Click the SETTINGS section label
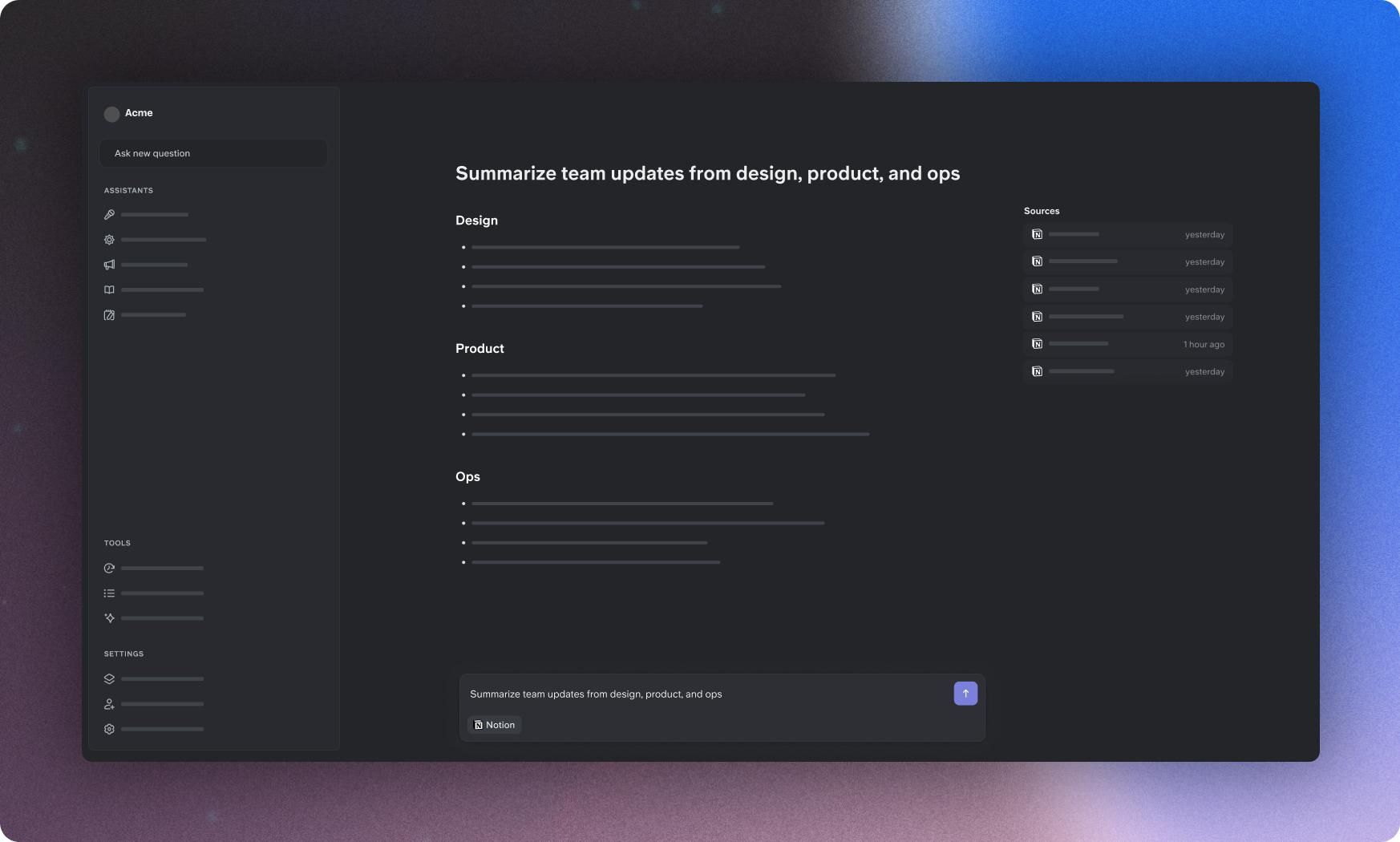Screen dimensions: 1400x842 tap(123, 654)
